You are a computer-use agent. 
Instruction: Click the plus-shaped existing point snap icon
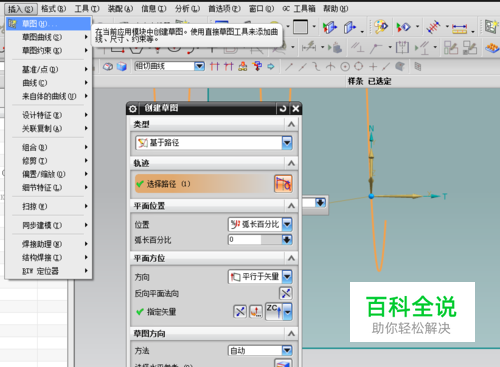coord(373,67)
